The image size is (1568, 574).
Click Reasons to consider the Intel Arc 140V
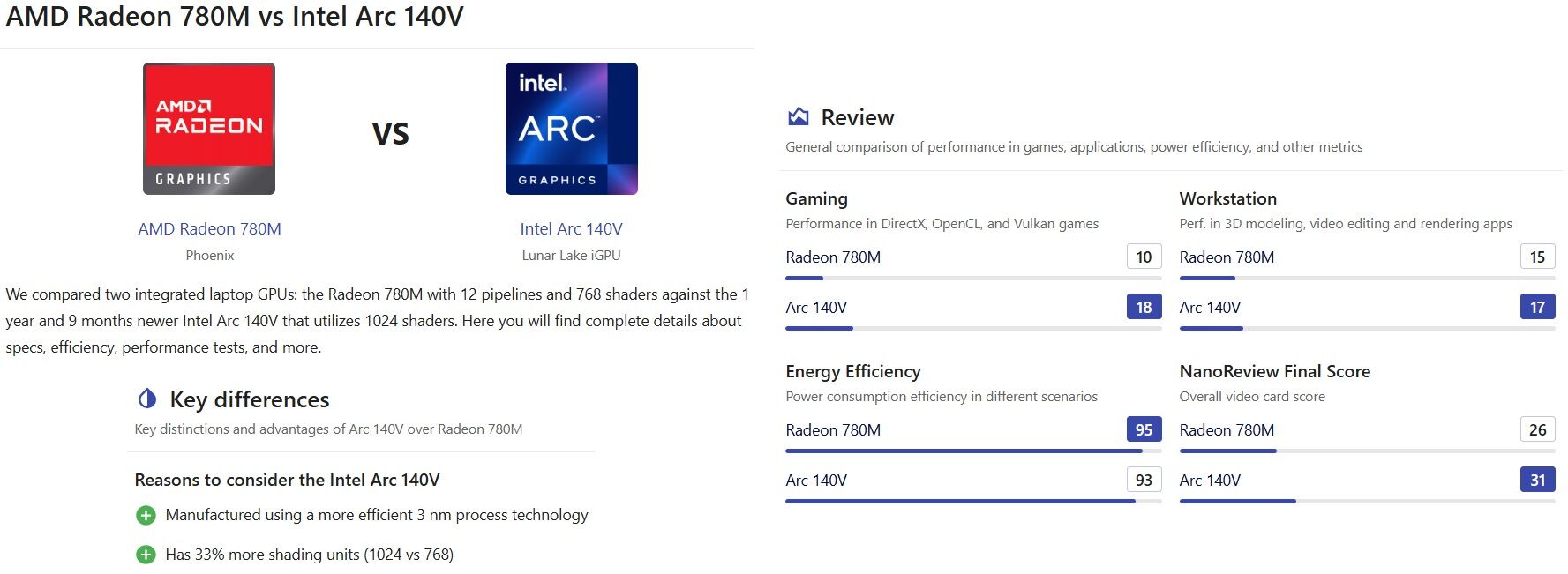pyautogui.click(x=287, y=480)
